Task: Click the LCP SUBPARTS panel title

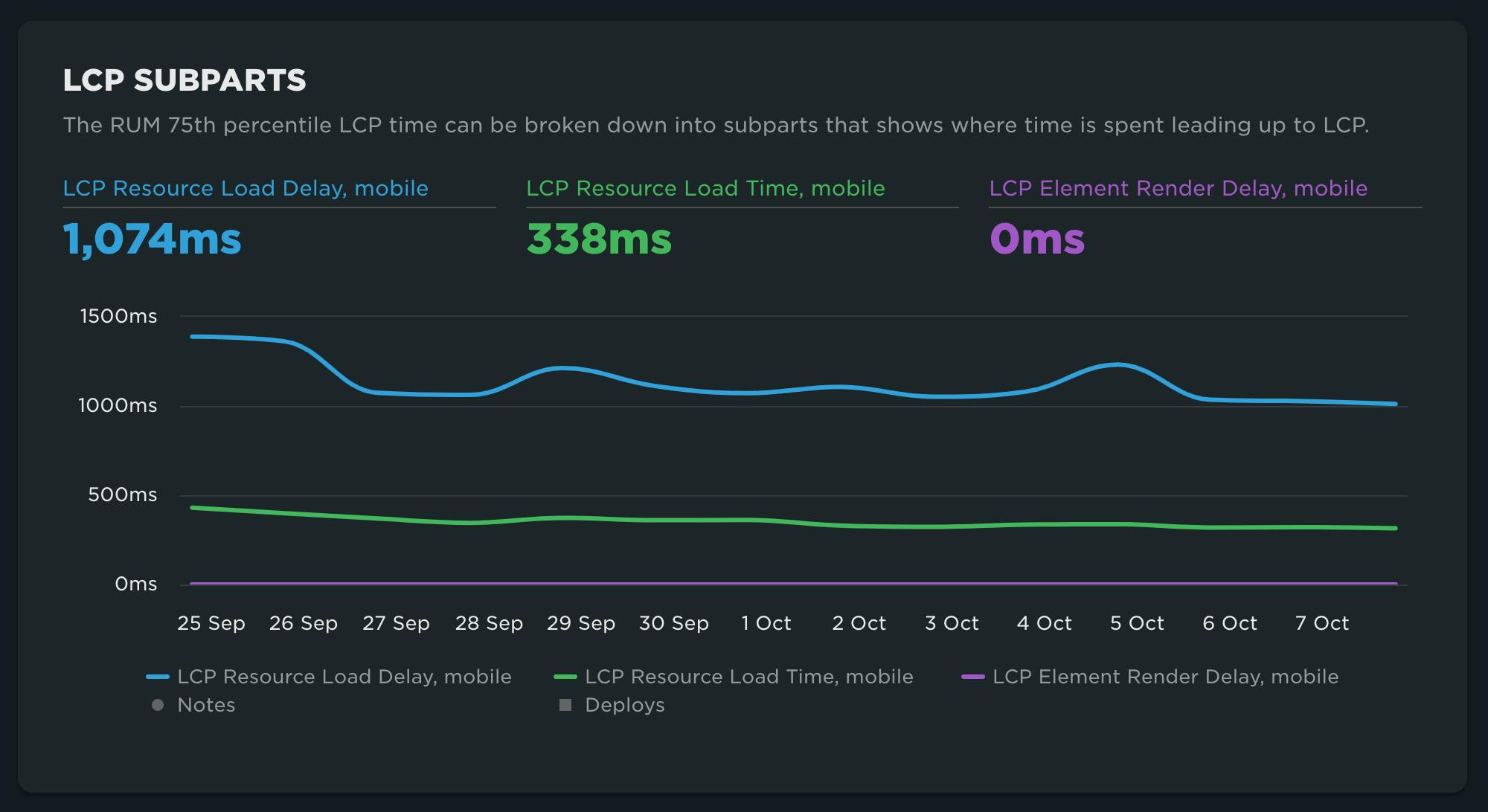Action: point(185,80)
